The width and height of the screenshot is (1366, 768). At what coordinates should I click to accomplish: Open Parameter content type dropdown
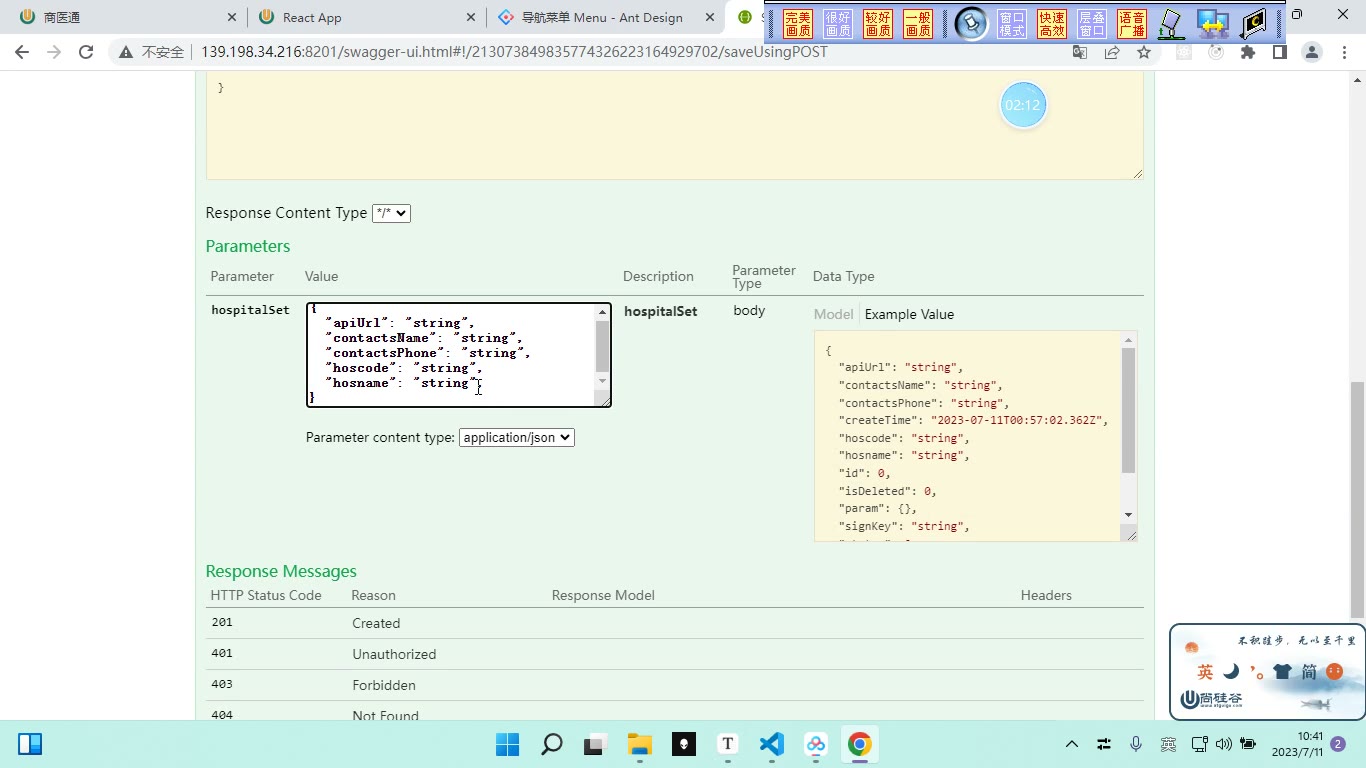click(517, 438)
